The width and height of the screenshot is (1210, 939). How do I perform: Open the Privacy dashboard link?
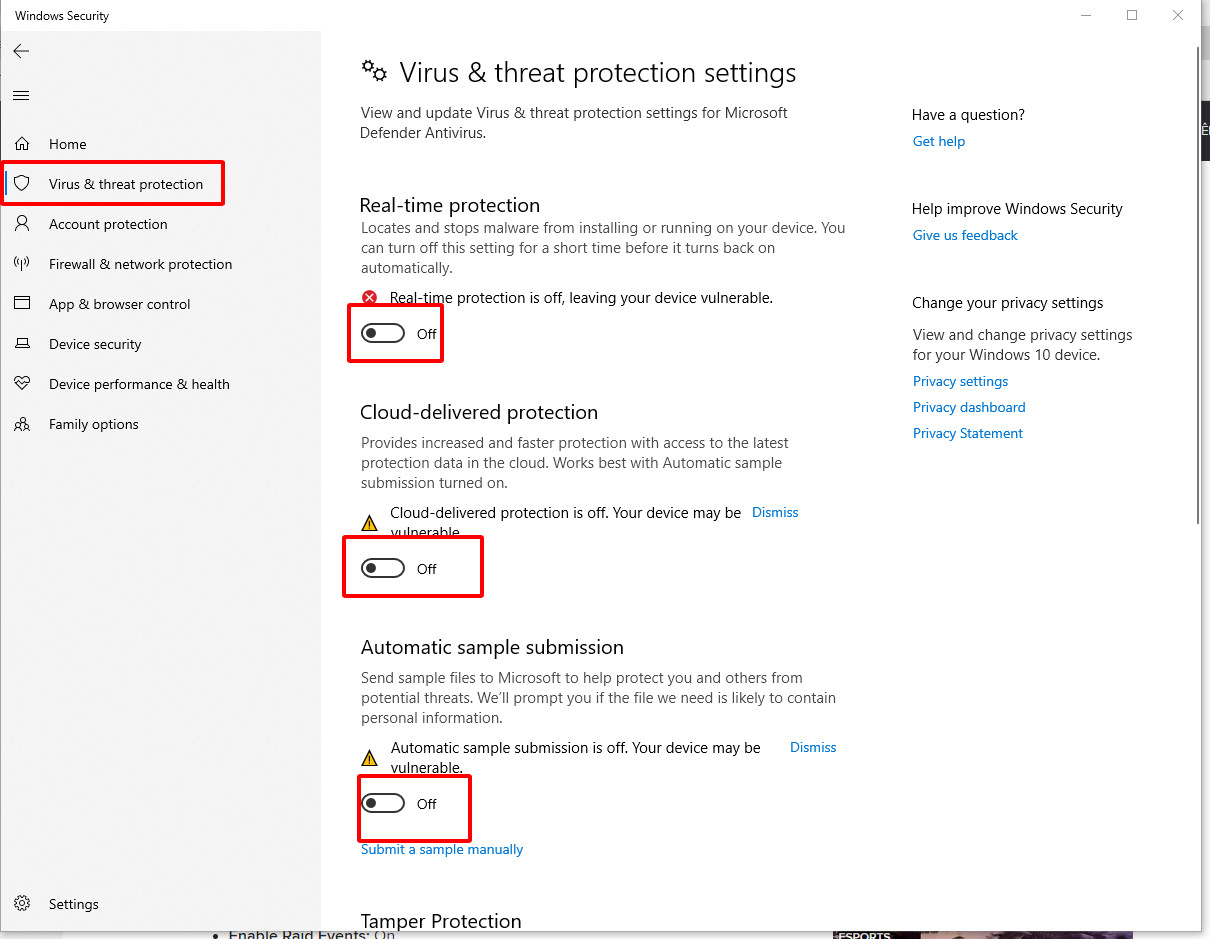pos(969,407)
